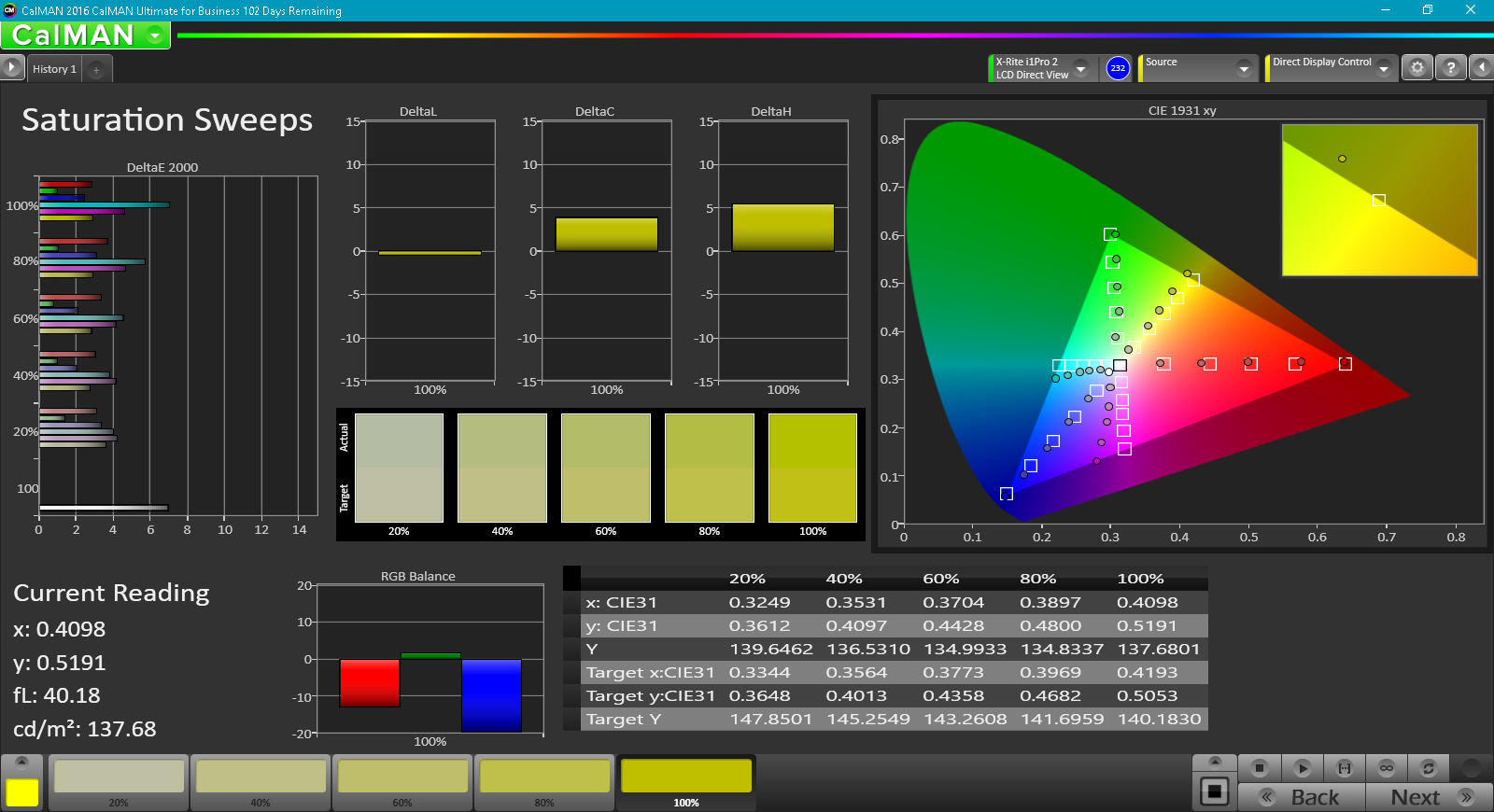
Task: Expand X-Rite i1Pro 2 meter dropdown
Action: point(1080,68)
